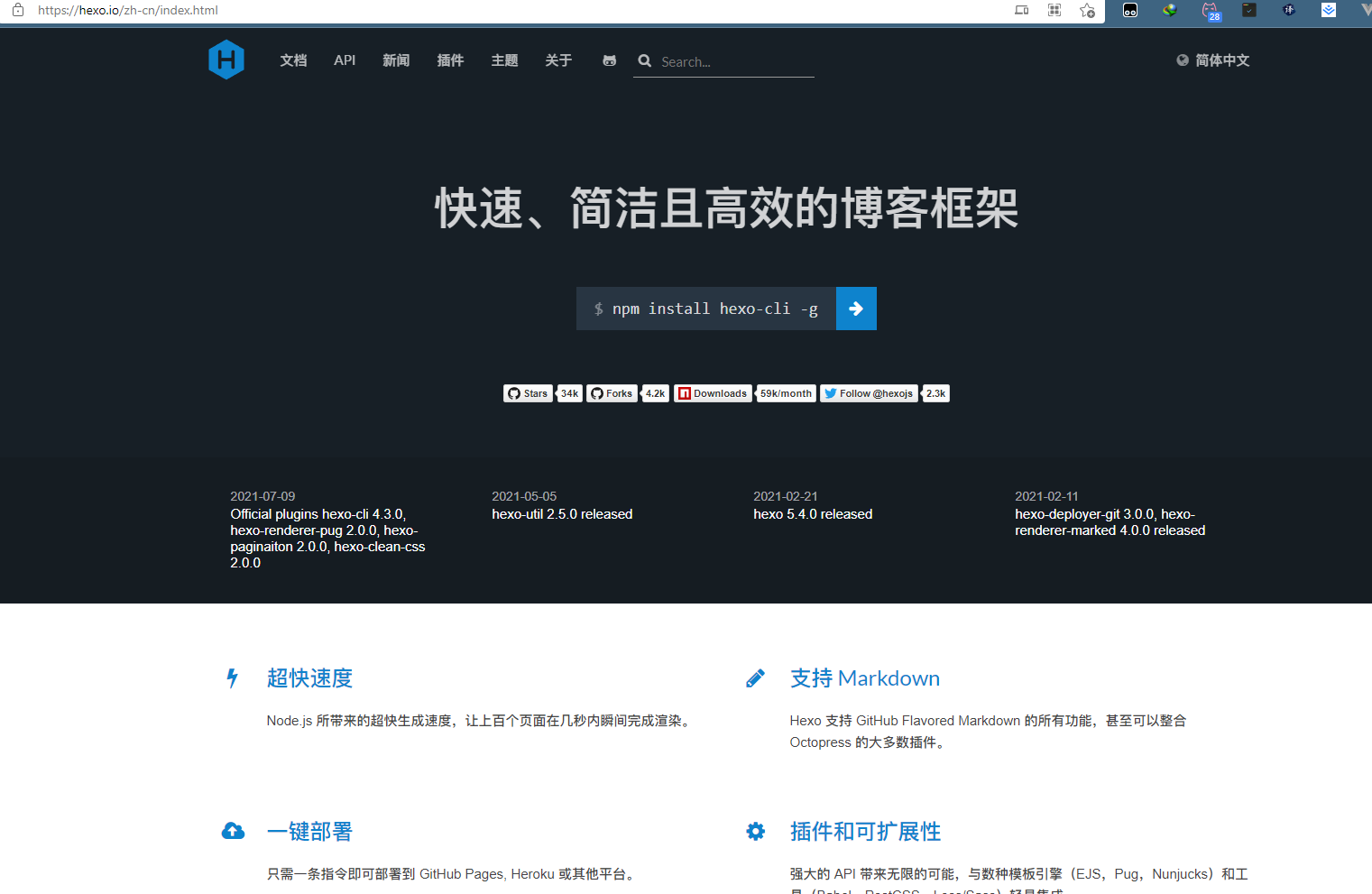Open the hexo-cli 4.3.0 official plugins news
This screenshot has height=894, width=1372.
(327, 539)
